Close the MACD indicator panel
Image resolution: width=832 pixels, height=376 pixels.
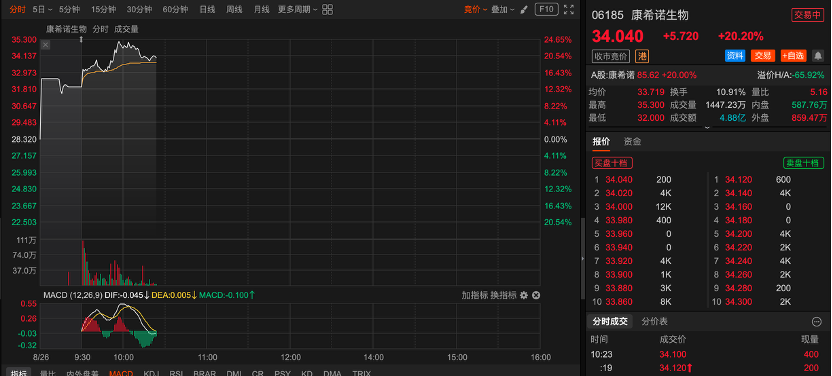(x=536, y=295)
